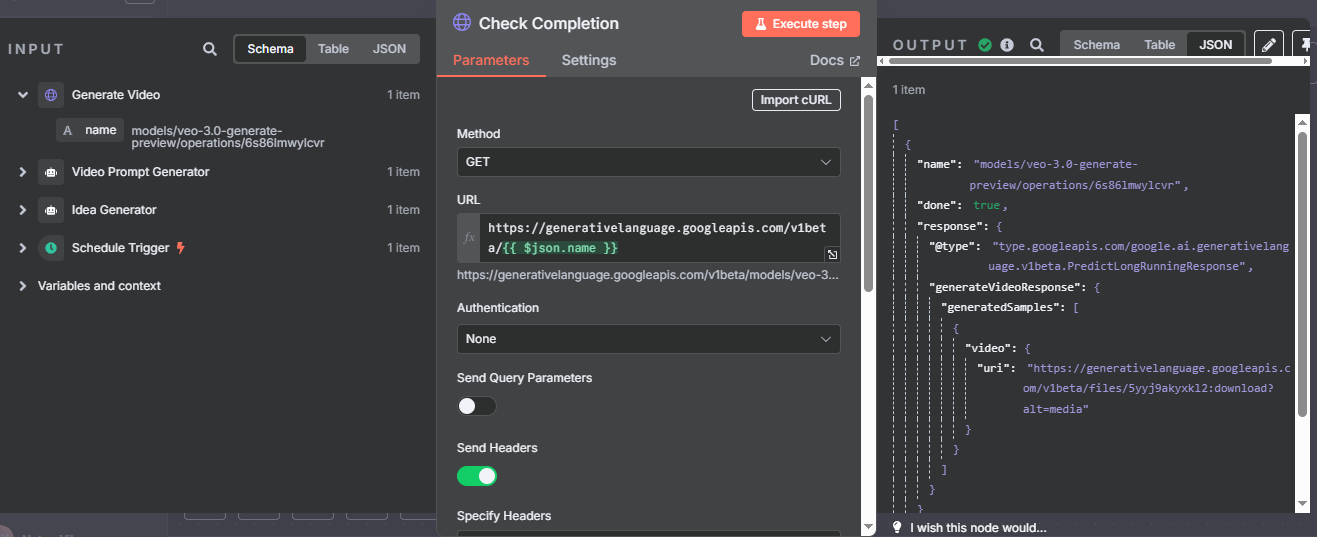Click the A string type badge for name

[x=67, y=130]
